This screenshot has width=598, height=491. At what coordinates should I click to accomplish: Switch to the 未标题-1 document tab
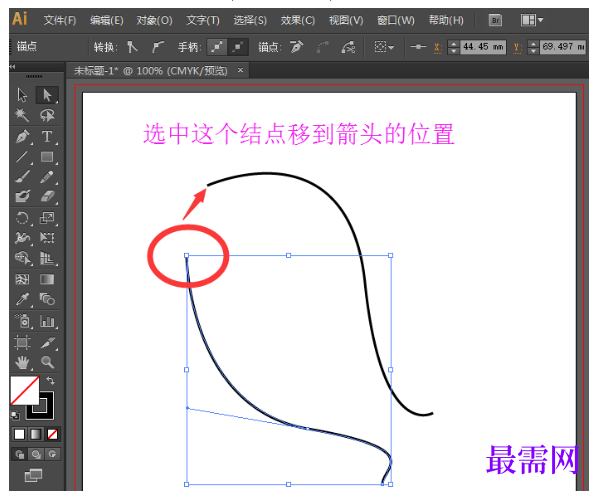(x=150, y=71)
